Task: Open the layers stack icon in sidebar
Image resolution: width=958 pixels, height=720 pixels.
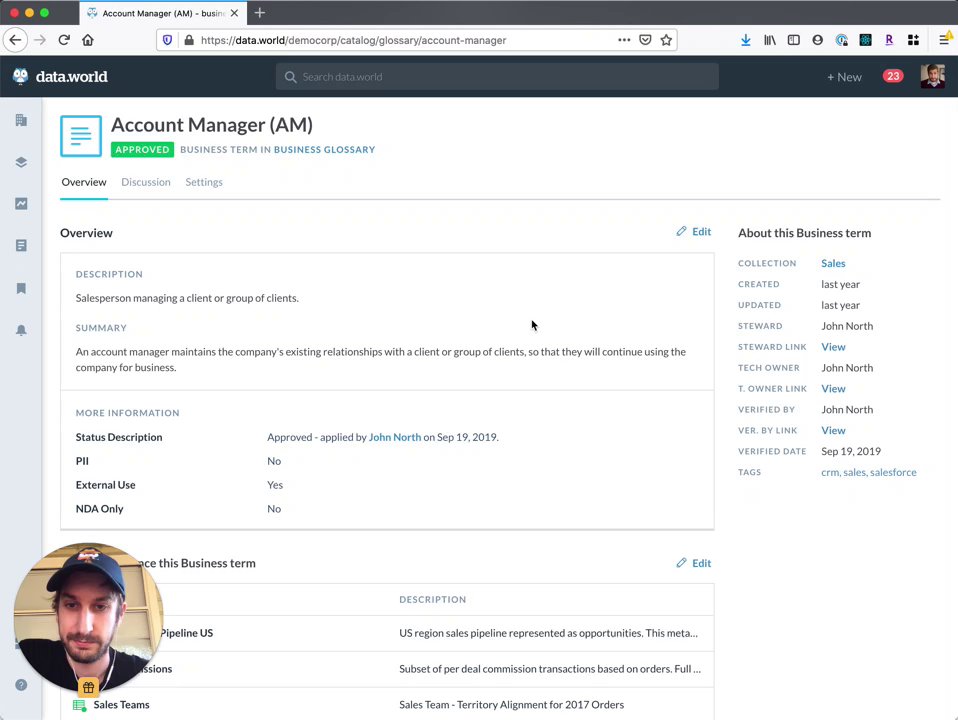Action: 21,162
